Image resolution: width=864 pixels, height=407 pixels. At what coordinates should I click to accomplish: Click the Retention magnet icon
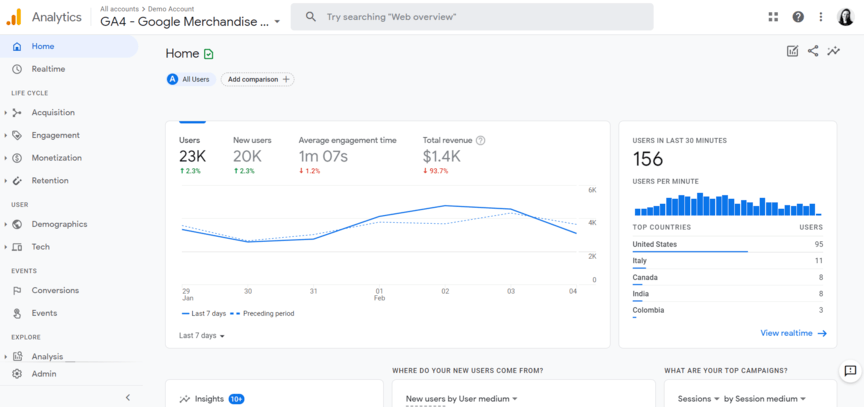[17, 180]
